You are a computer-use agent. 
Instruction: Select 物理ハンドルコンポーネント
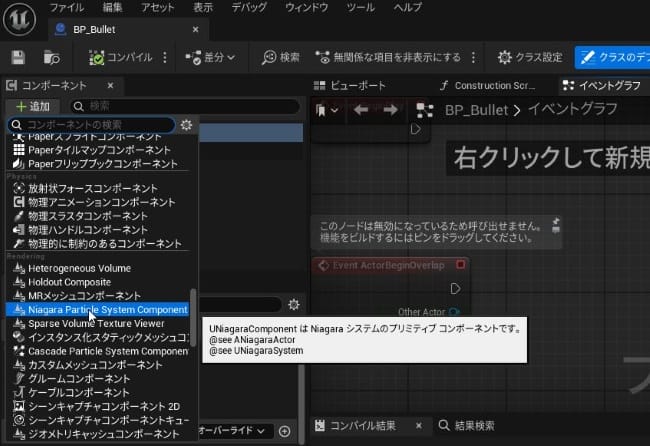(x=98, y=230)
